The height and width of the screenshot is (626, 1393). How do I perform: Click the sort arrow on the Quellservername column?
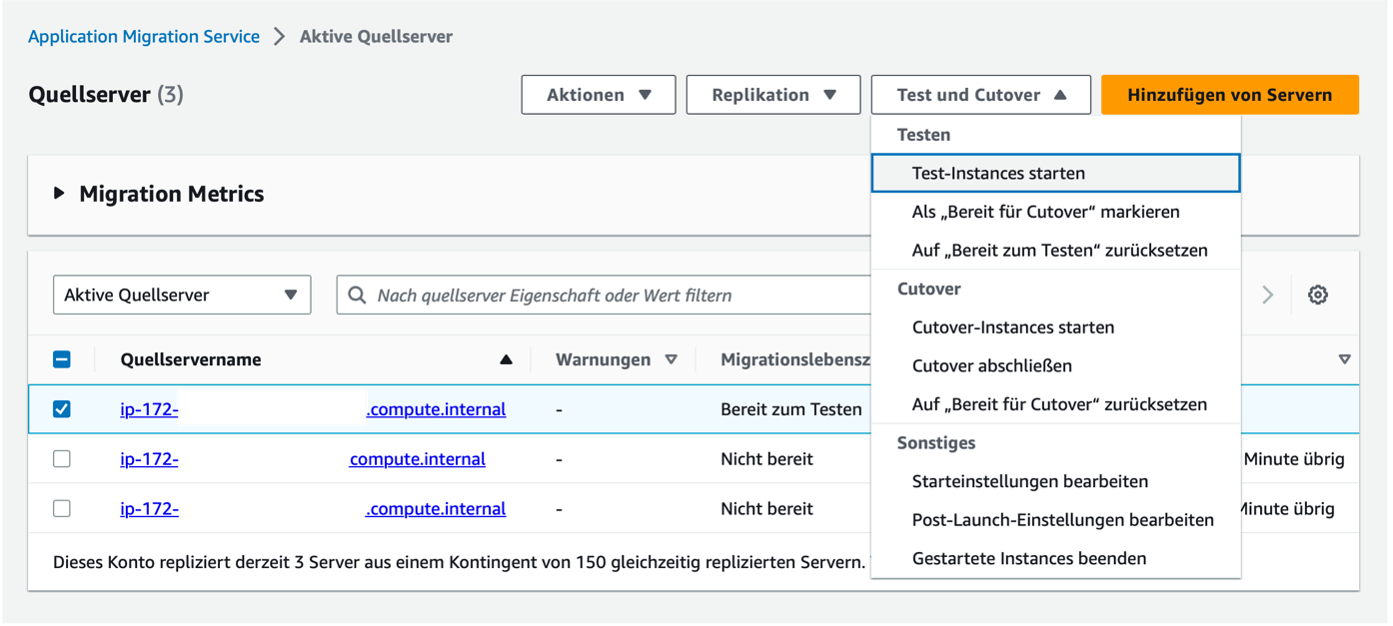tap(506, 358)
